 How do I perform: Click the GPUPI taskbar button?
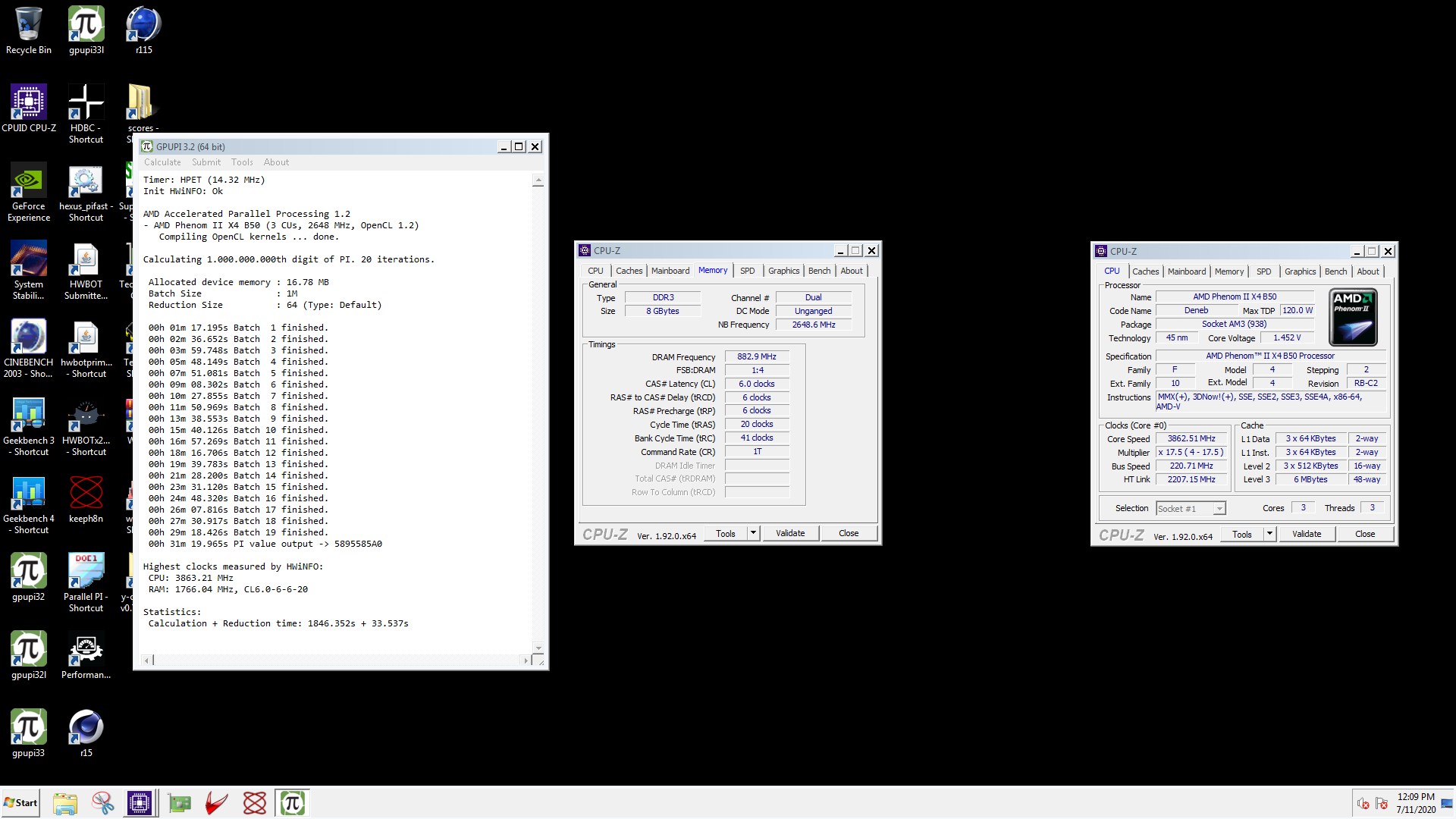(293, 803)
